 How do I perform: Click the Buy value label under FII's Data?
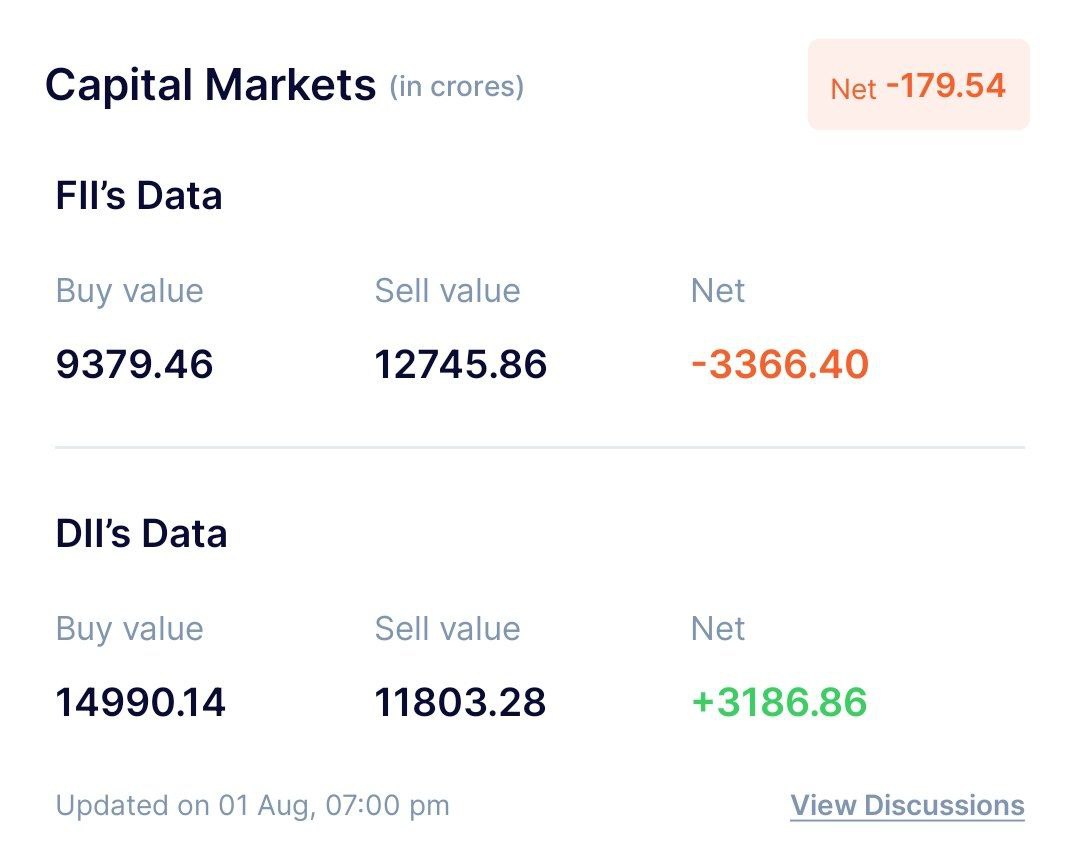pos(129,291)
